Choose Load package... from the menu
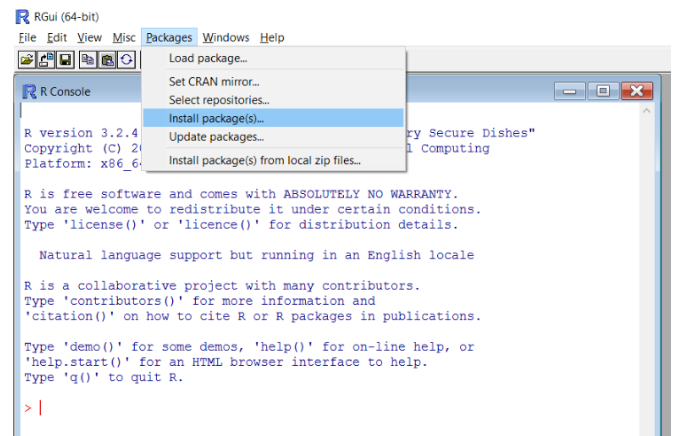The width and height of the screenshot is (679, 436). 273,58
